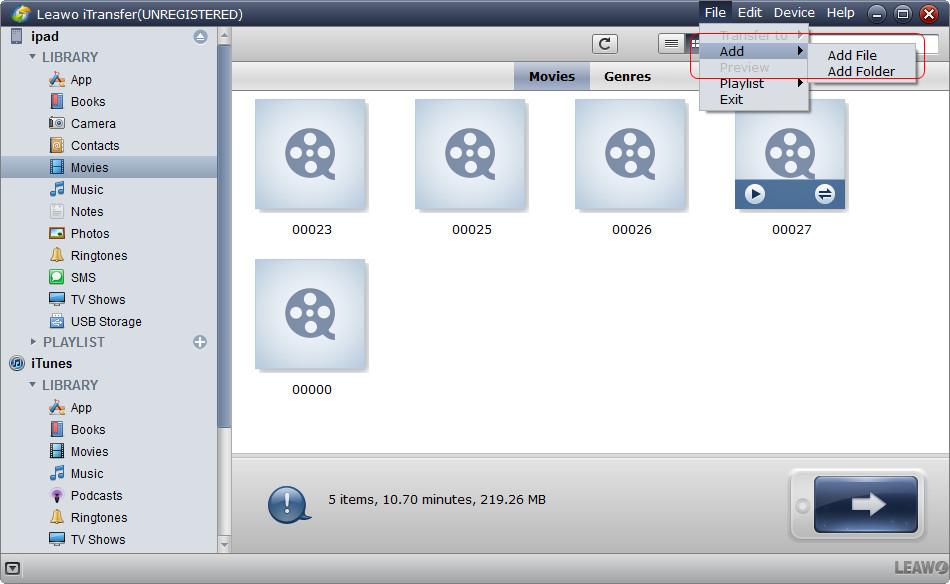Close the Leawo iTransfer window
950x584 pixels.
click(929, 14)
